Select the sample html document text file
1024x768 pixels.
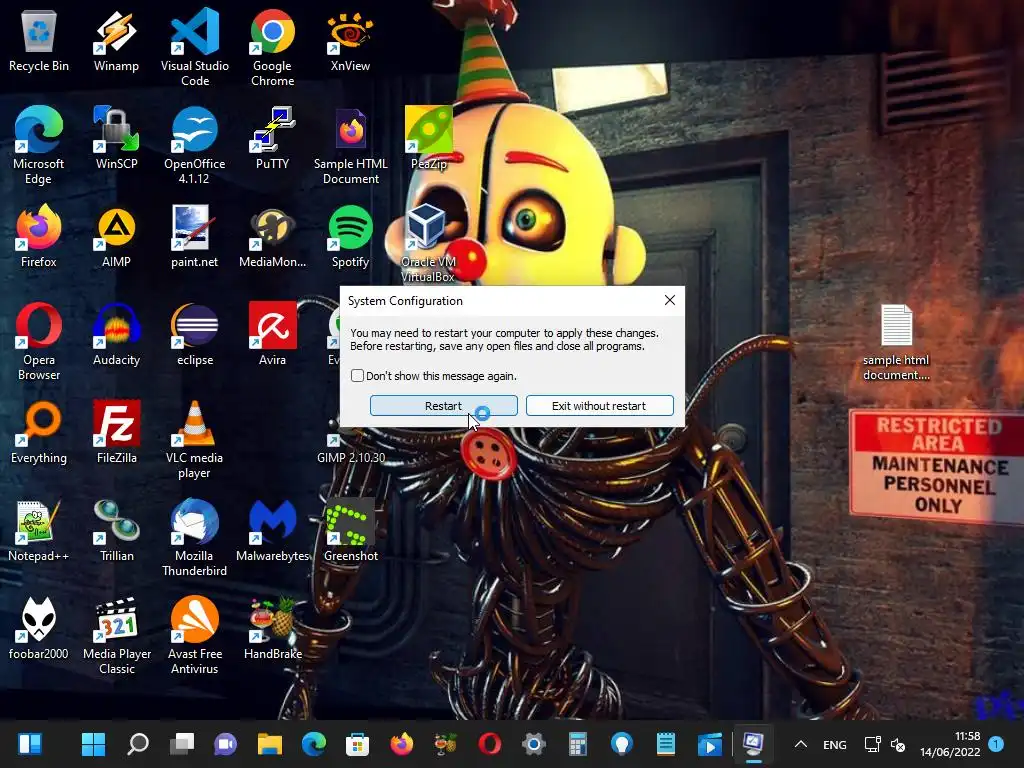point(896,342)
